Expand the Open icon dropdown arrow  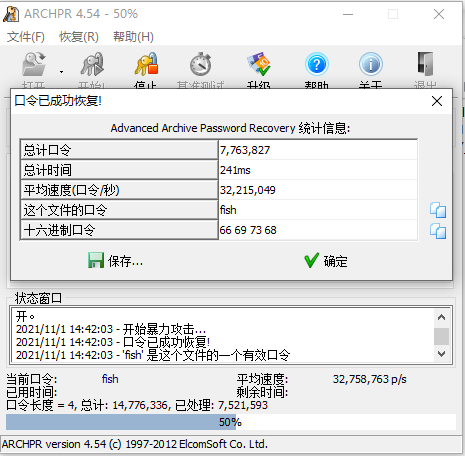pos(61,72)
